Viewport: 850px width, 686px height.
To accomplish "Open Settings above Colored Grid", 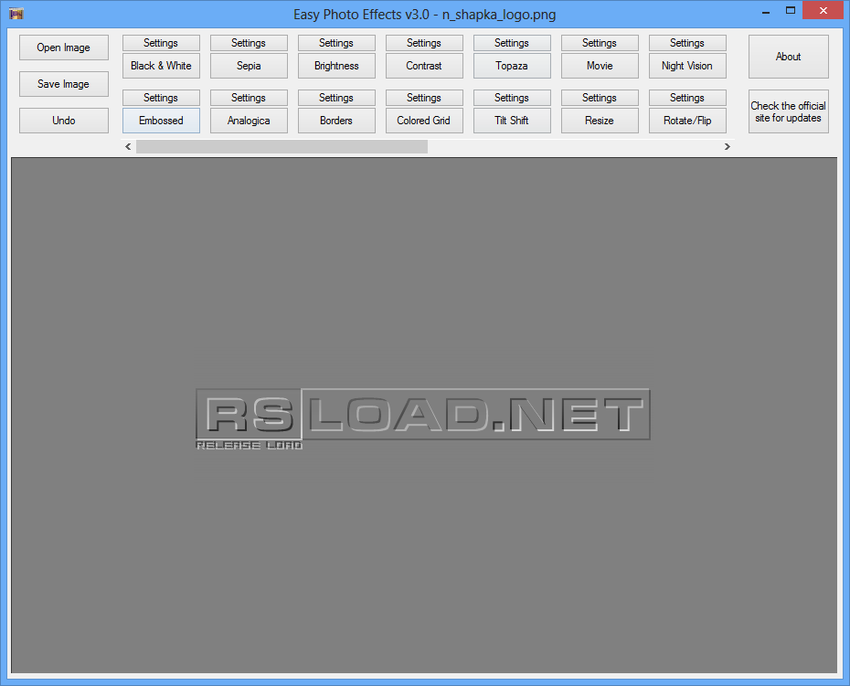I will pyautogui.click(x=424, y=98).
